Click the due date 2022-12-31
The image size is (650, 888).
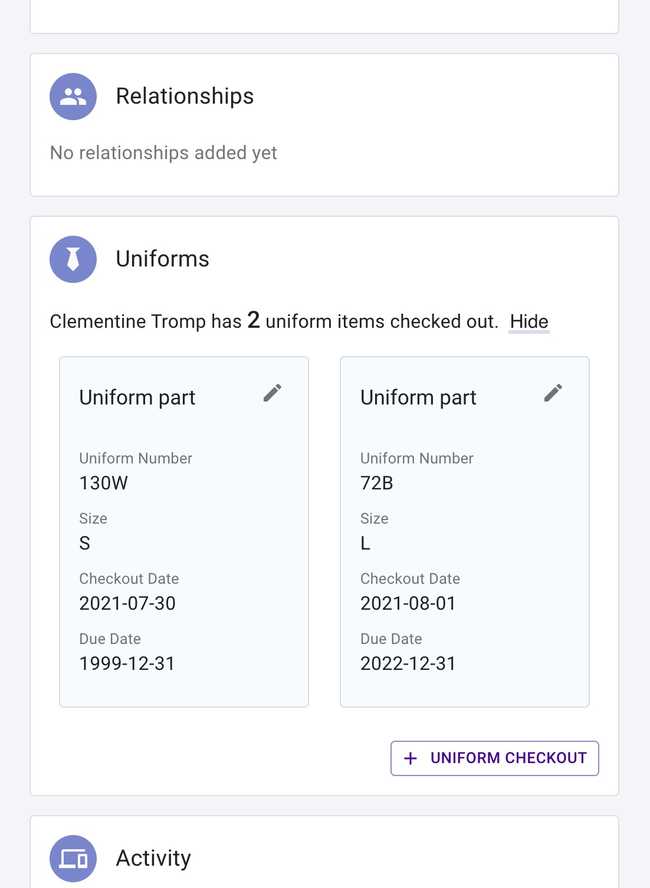point(408,663)
